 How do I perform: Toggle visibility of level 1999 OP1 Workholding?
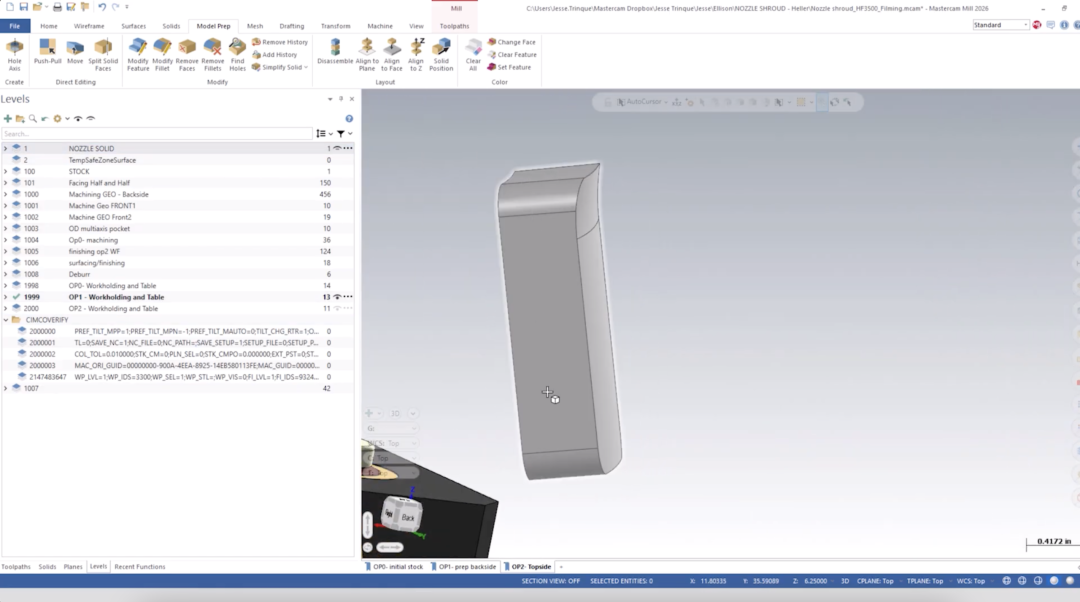pos(338,297)
